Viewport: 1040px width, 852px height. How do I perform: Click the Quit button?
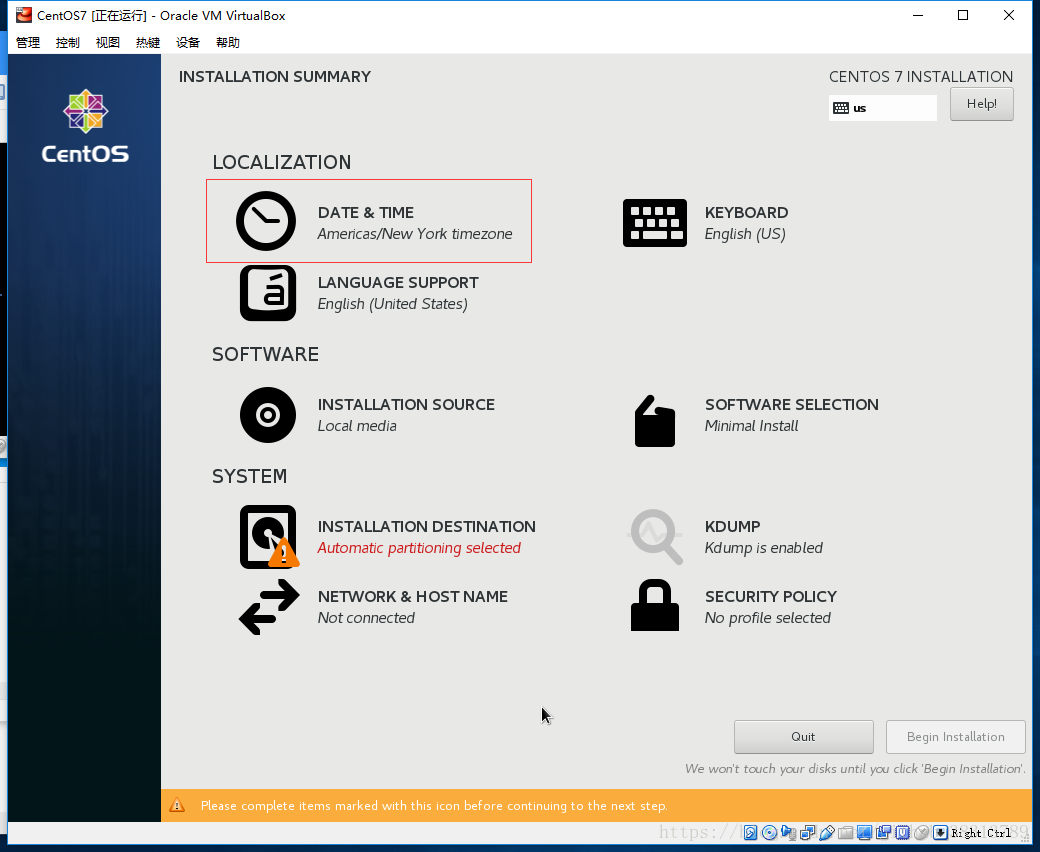pos(803,737)
